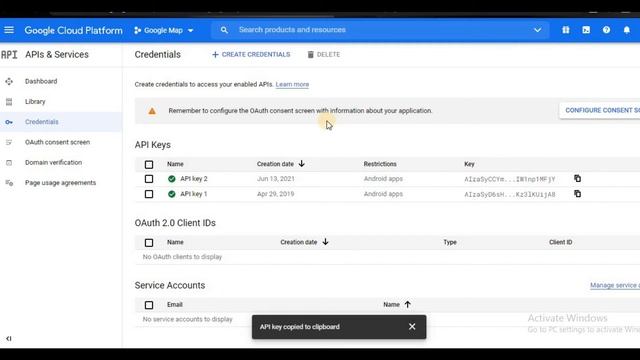Activate Cloud Shell terminal icon
Viewport: 640px width, 360px height.
(x=586, y=30)
